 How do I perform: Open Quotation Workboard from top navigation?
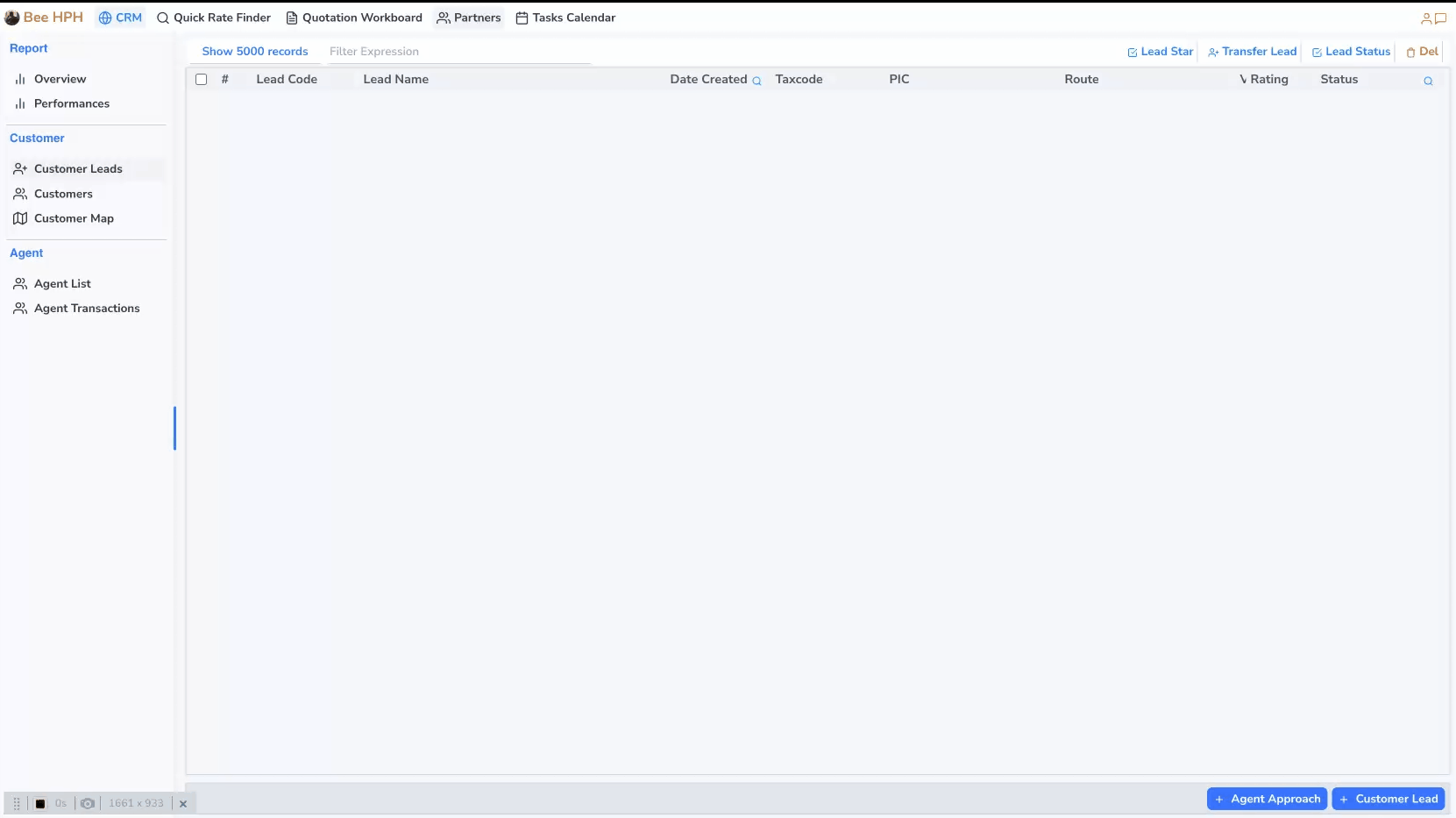(354, 18)
